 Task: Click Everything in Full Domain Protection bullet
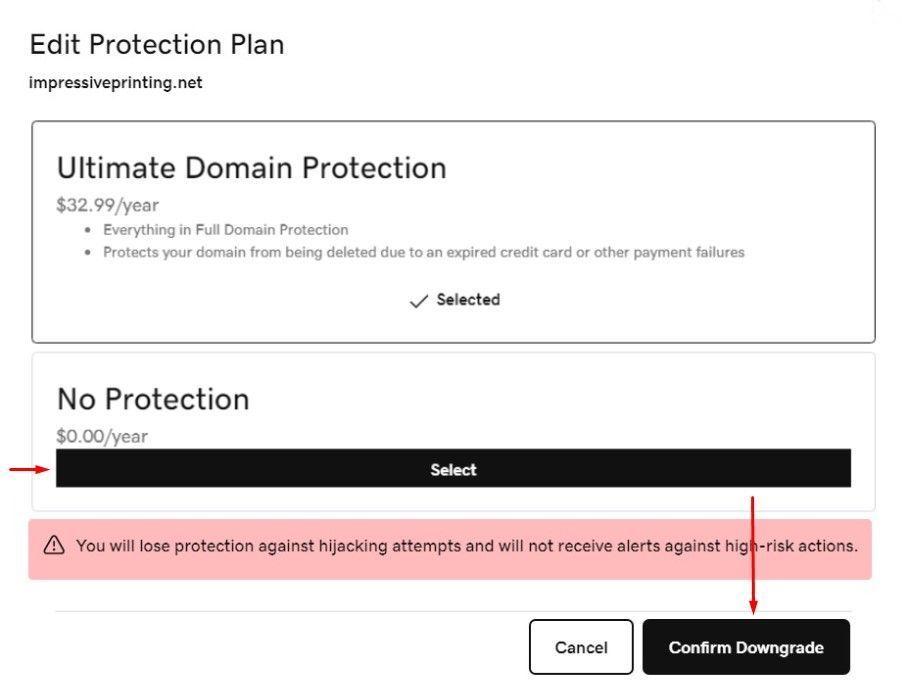226,229
